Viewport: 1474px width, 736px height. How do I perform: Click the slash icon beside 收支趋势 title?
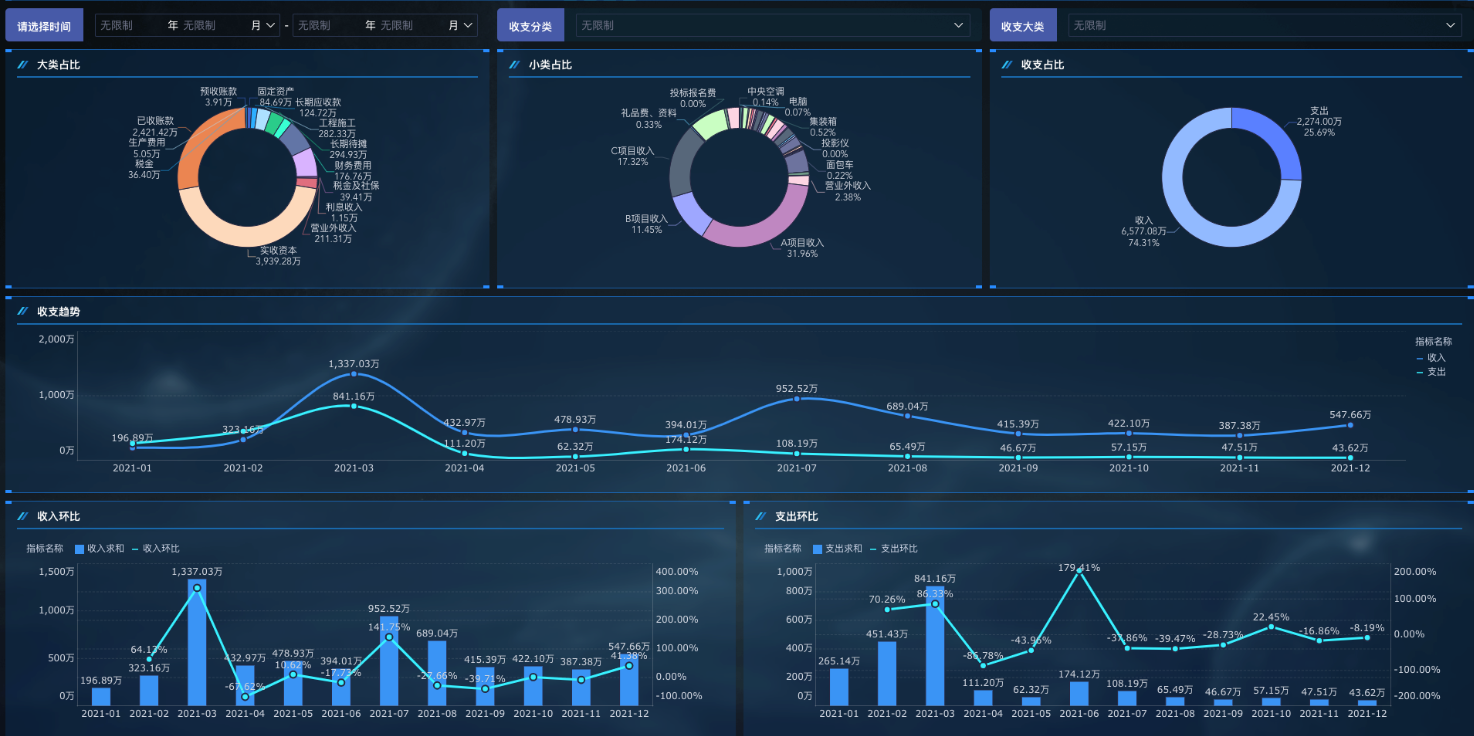[22, 312]
